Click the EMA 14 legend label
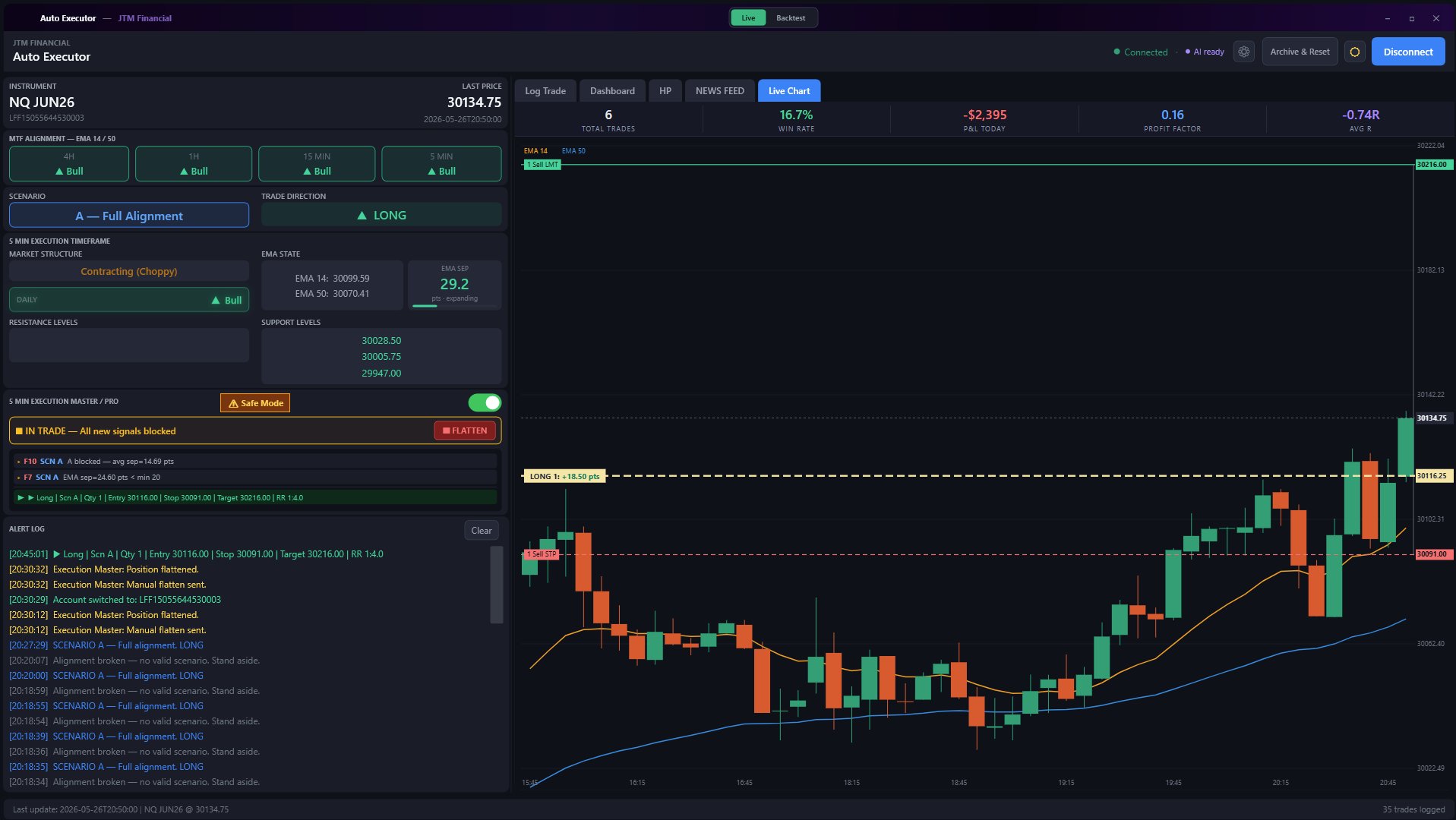 (x=535, y=151)
